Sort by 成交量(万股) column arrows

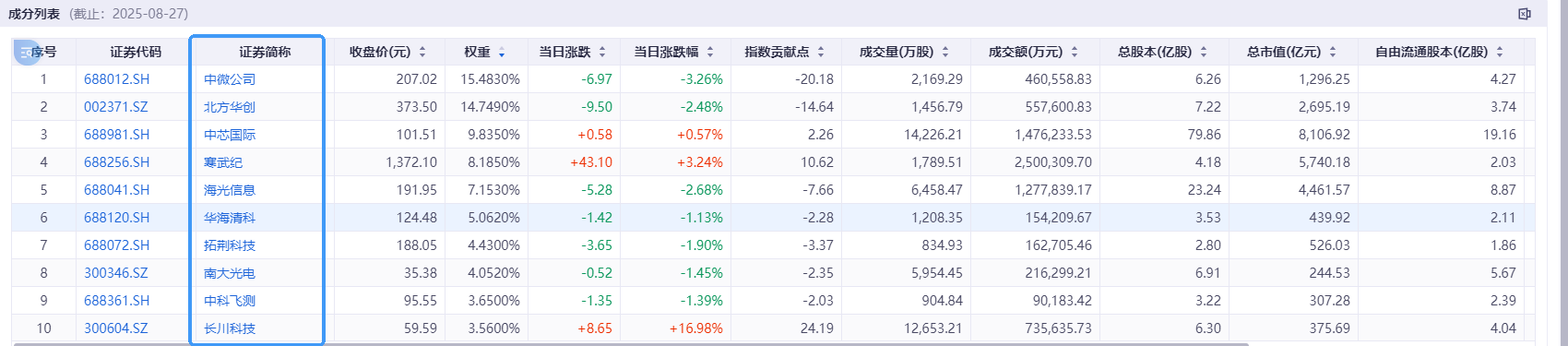[945, 53]
